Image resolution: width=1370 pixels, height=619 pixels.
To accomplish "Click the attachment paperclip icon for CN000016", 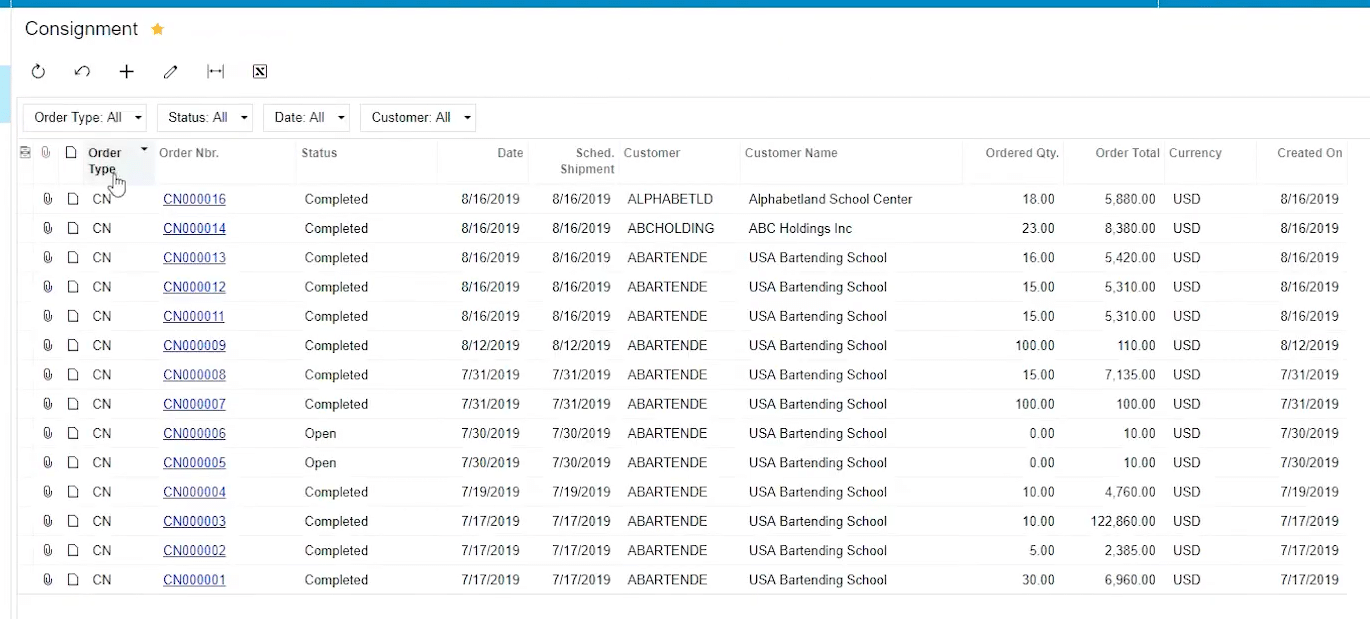I will tap(47, 199).
